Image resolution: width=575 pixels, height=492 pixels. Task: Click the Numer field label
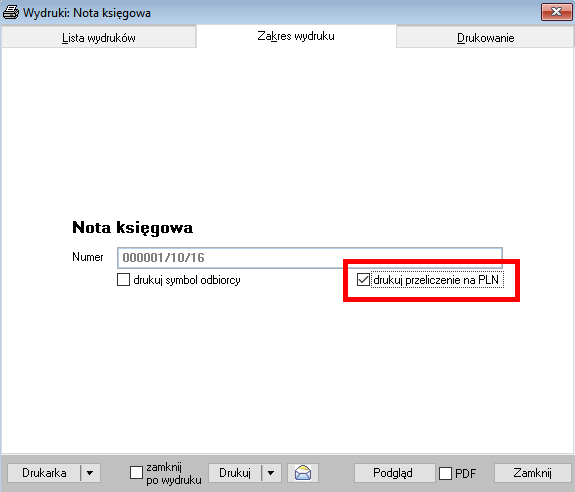(88, 257)
